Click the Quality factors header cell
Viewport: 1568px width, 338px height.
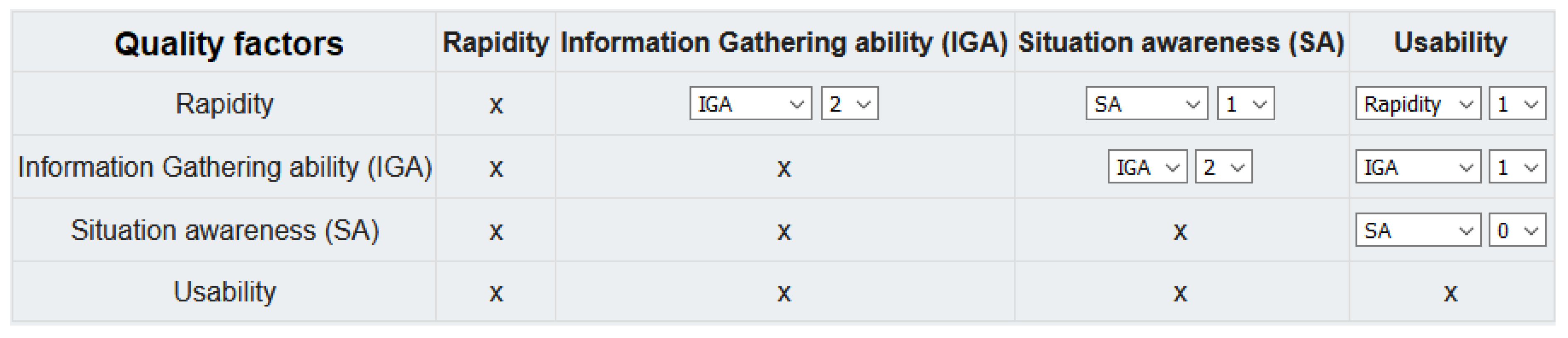point(229,44)
